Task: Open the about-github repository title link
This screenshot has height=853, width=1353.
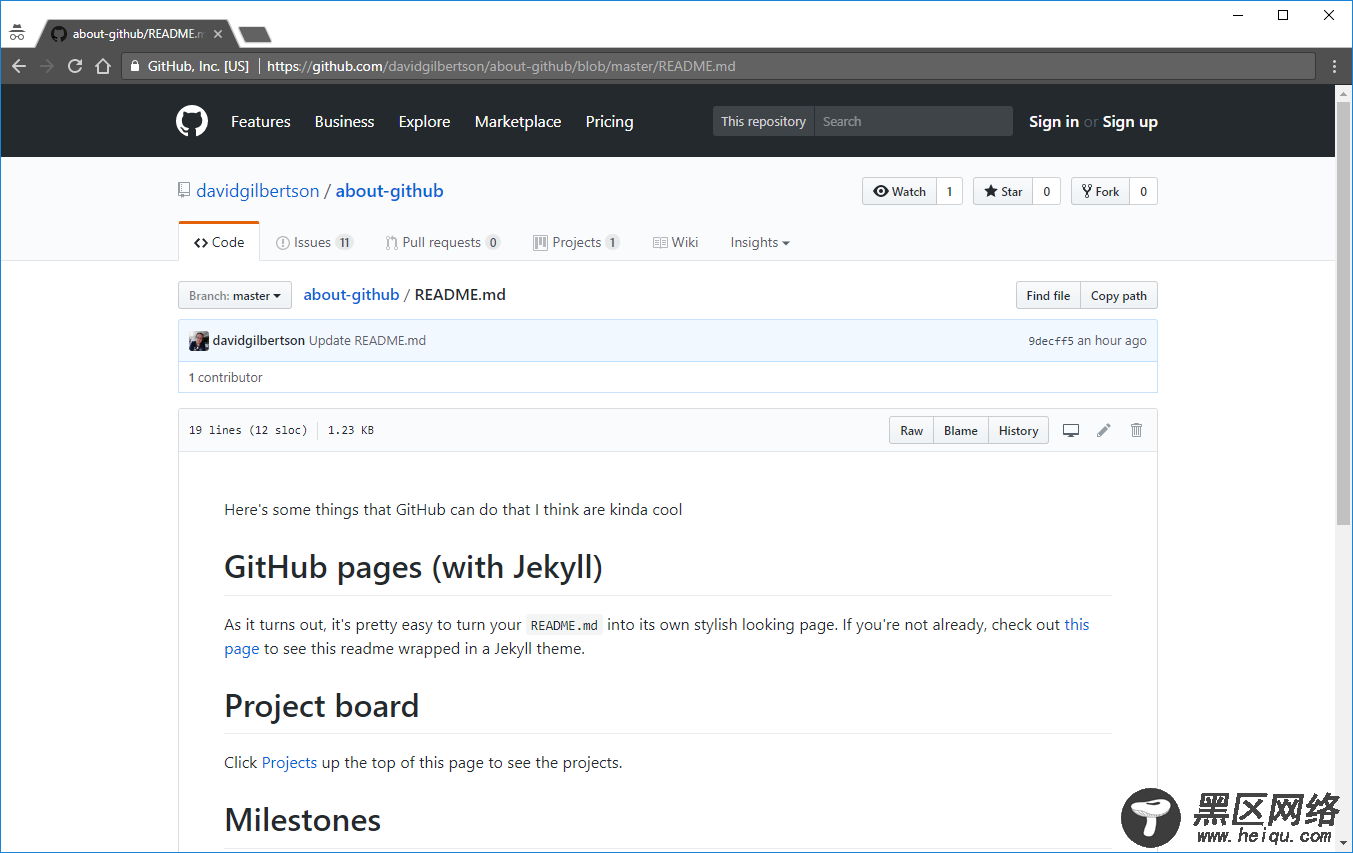Action: click(x=389, y=190)
